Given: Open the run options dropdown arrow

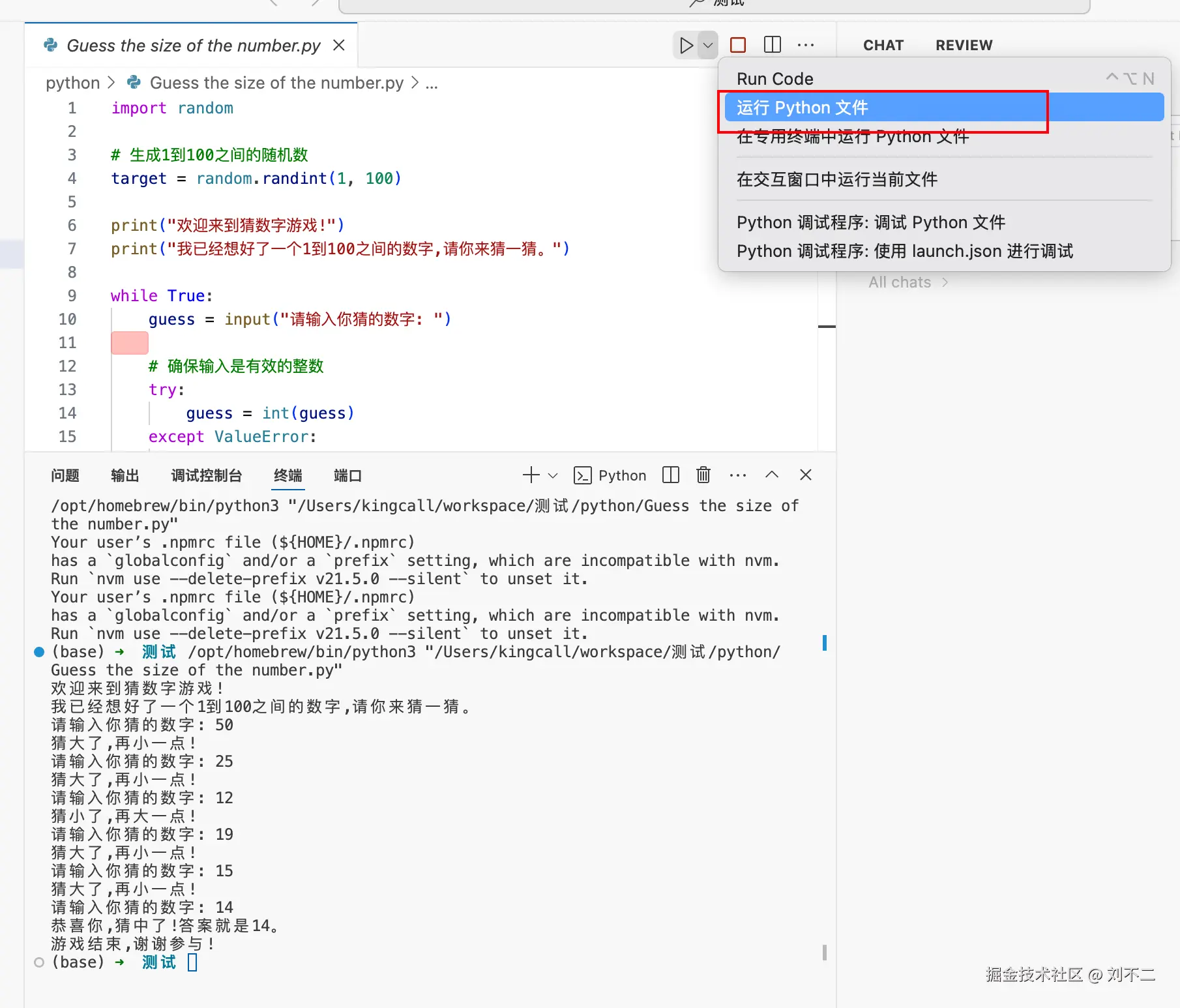Looking at the screenshot, I should click(x=708, y=45).
